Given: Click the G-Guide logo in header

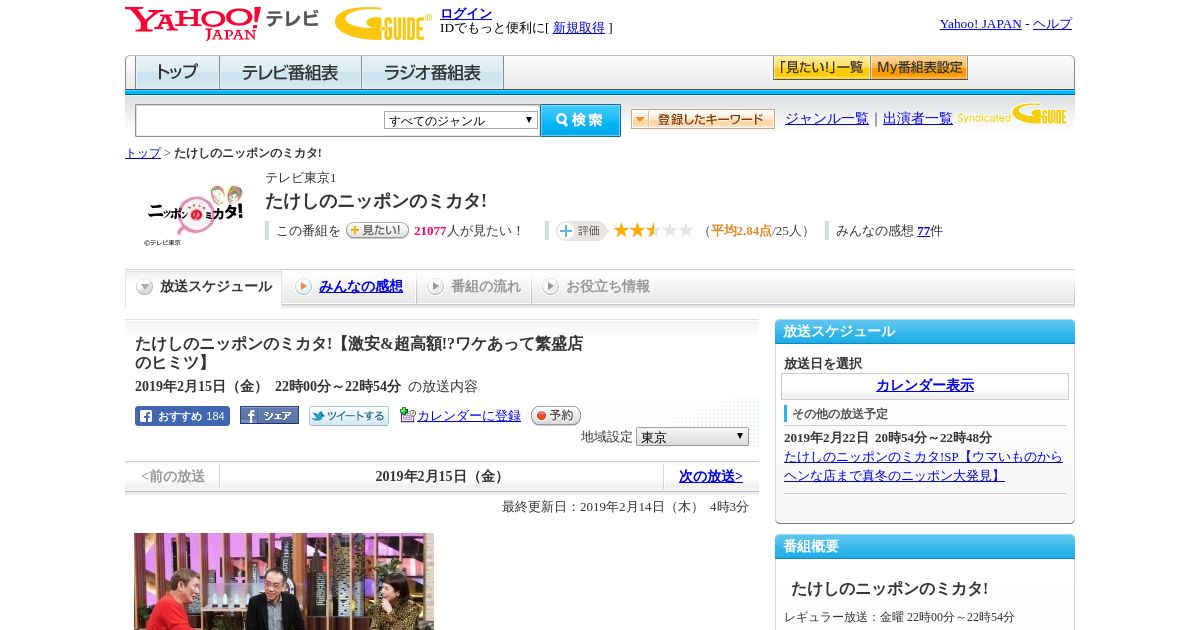Looking at the screenshot, I should coord(383,24).
